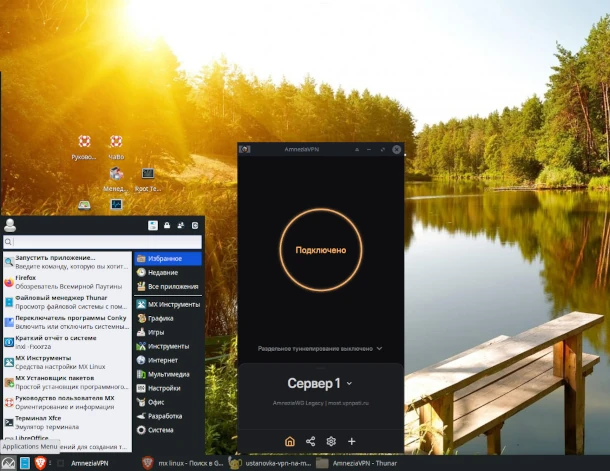Open the Игры category
Viewport: 610px width, 471px height.
(168, 333)
